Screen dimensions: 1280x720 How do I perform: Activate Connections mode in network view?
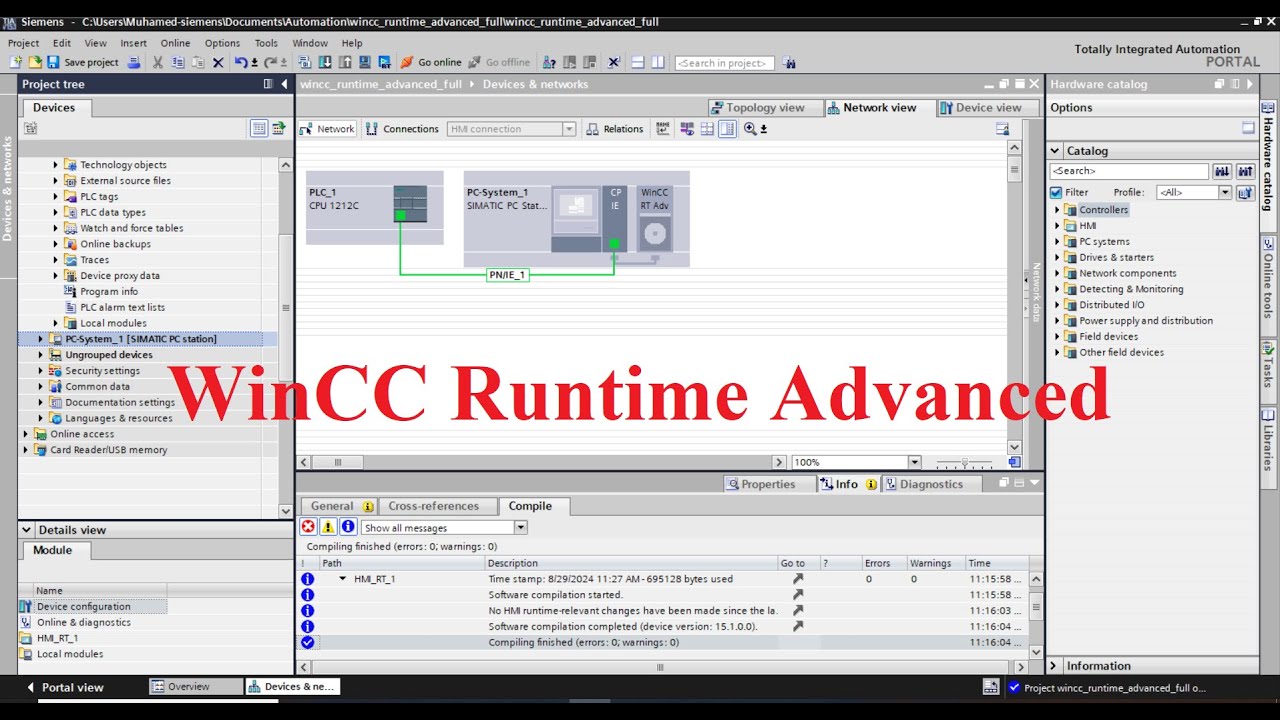(402, 129)
